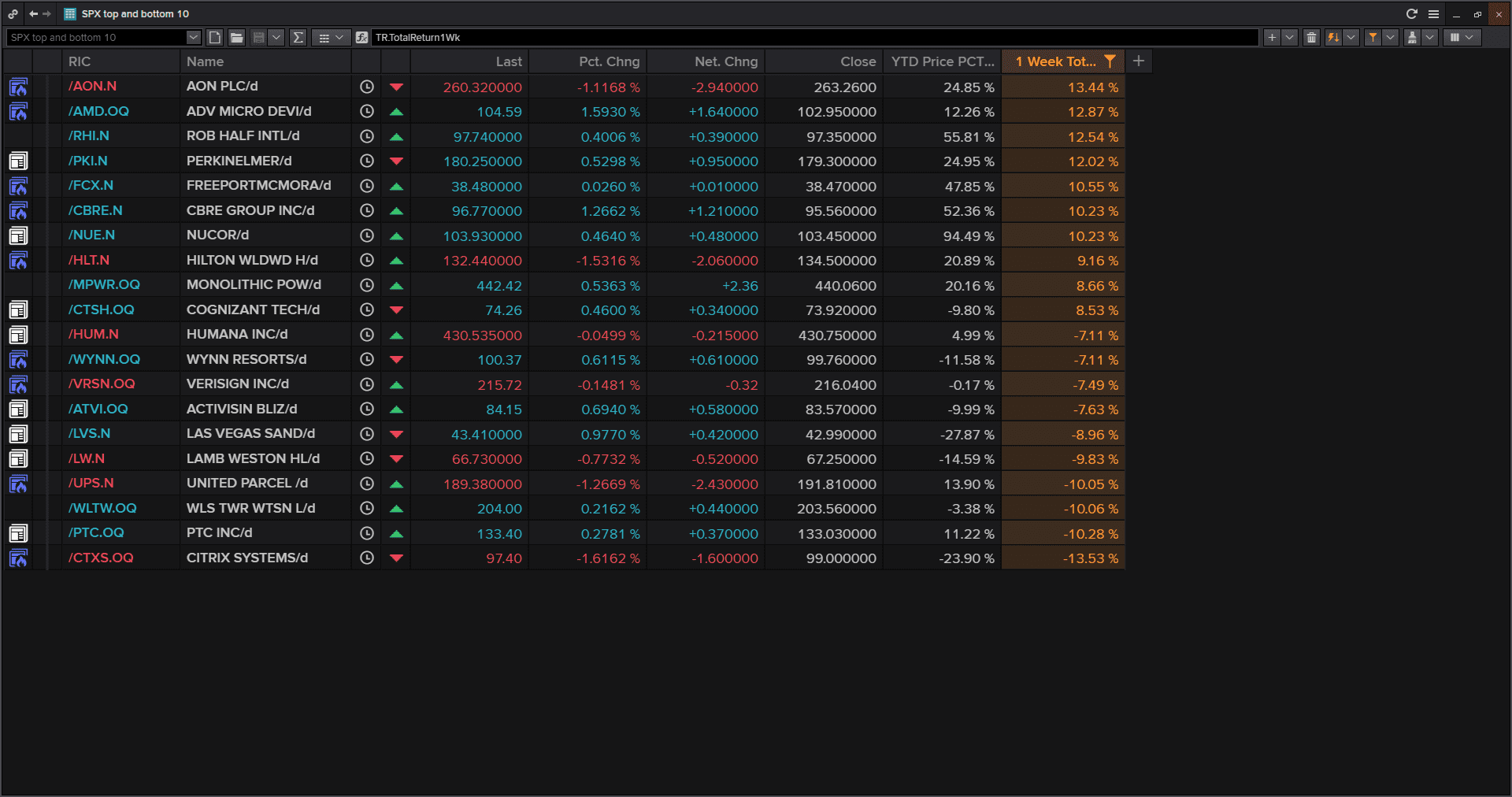Click the refresh icon in title bar

coord(1412,13)
